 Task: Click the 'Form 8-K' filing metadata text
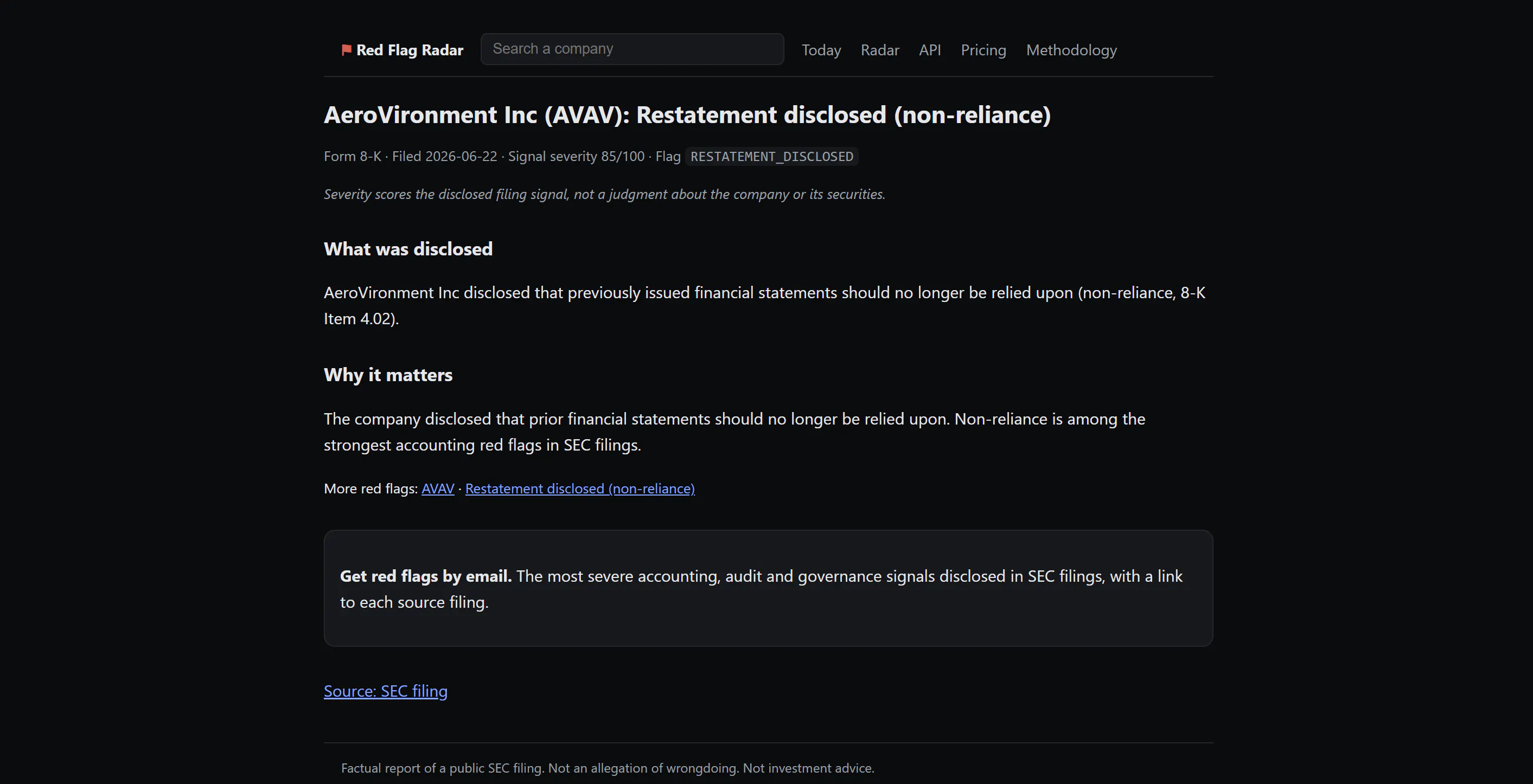[x=352, y=157]
